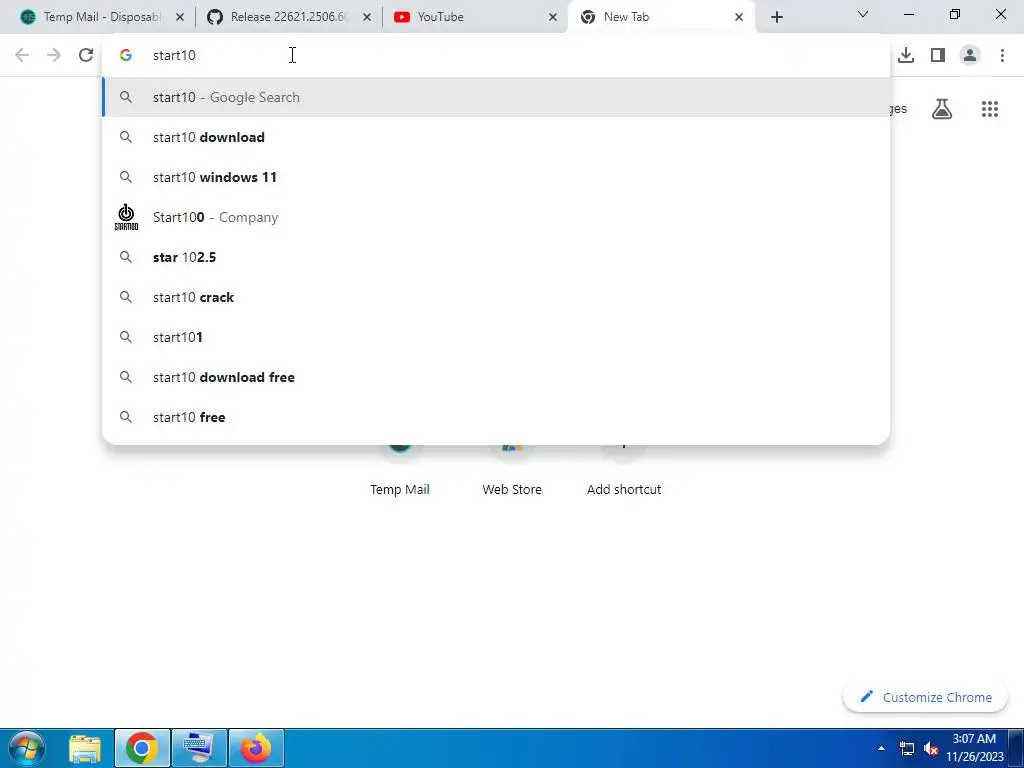Open File Explorer from the taskbar
The image size is (1024, 768).
85,748
